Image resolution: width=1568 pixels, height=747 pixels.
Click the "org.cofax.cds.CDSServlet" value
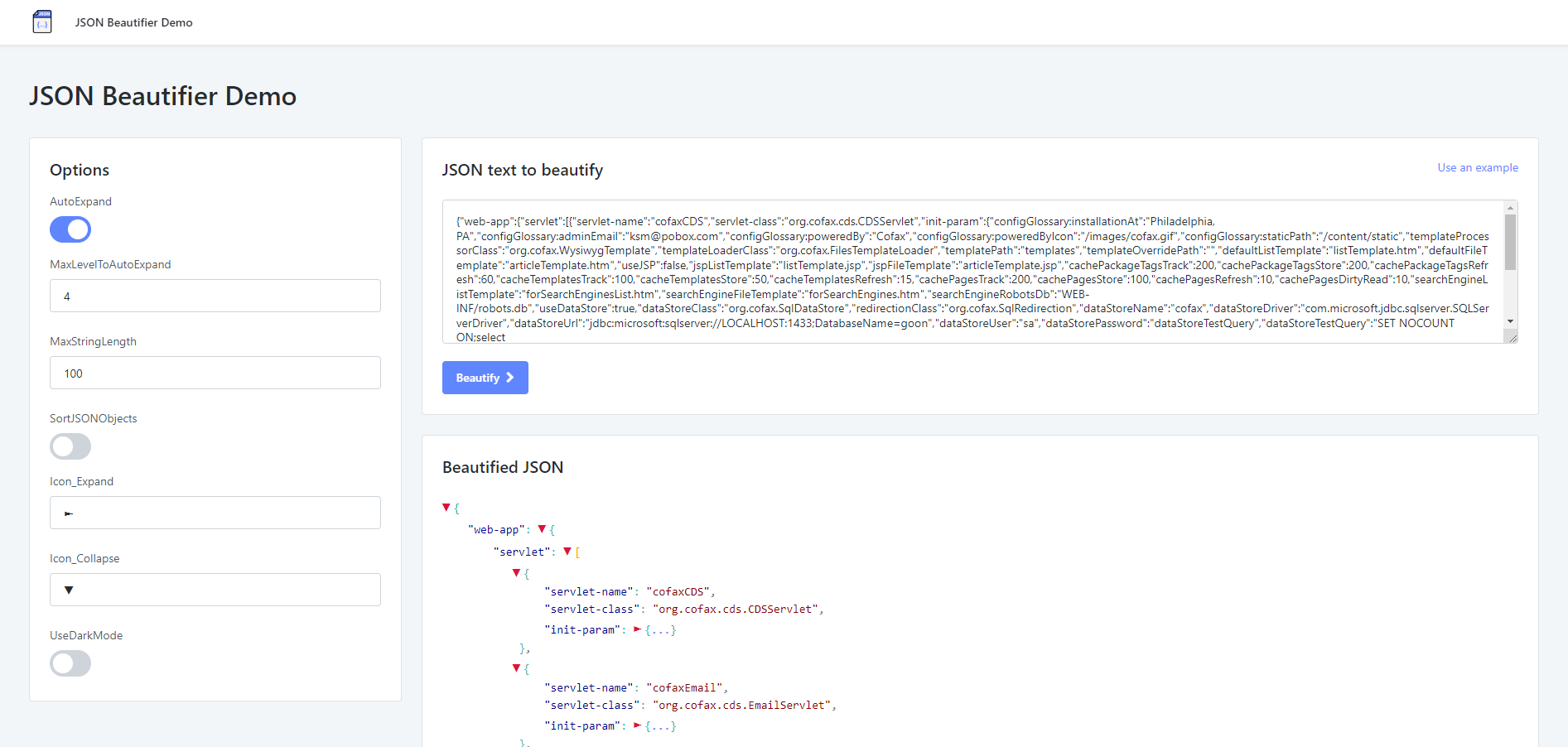736,609
